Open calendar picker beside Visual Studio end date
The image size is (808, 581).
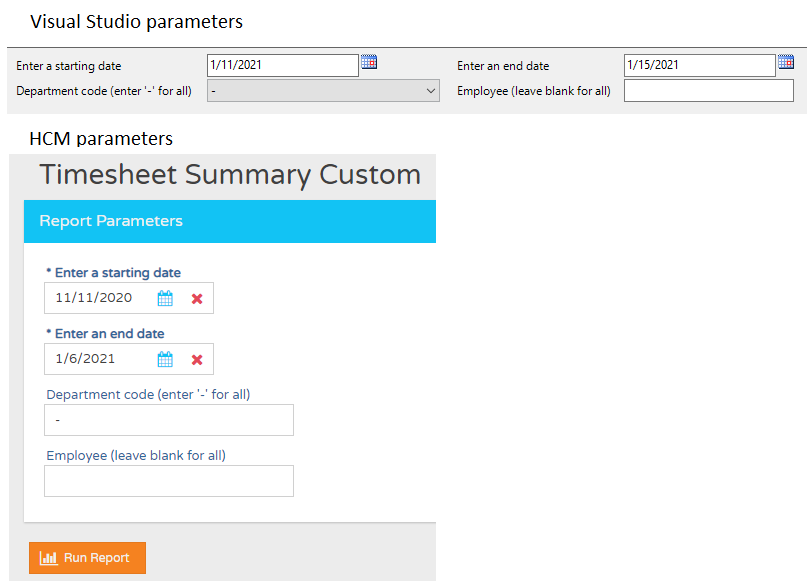pos(786,62)
